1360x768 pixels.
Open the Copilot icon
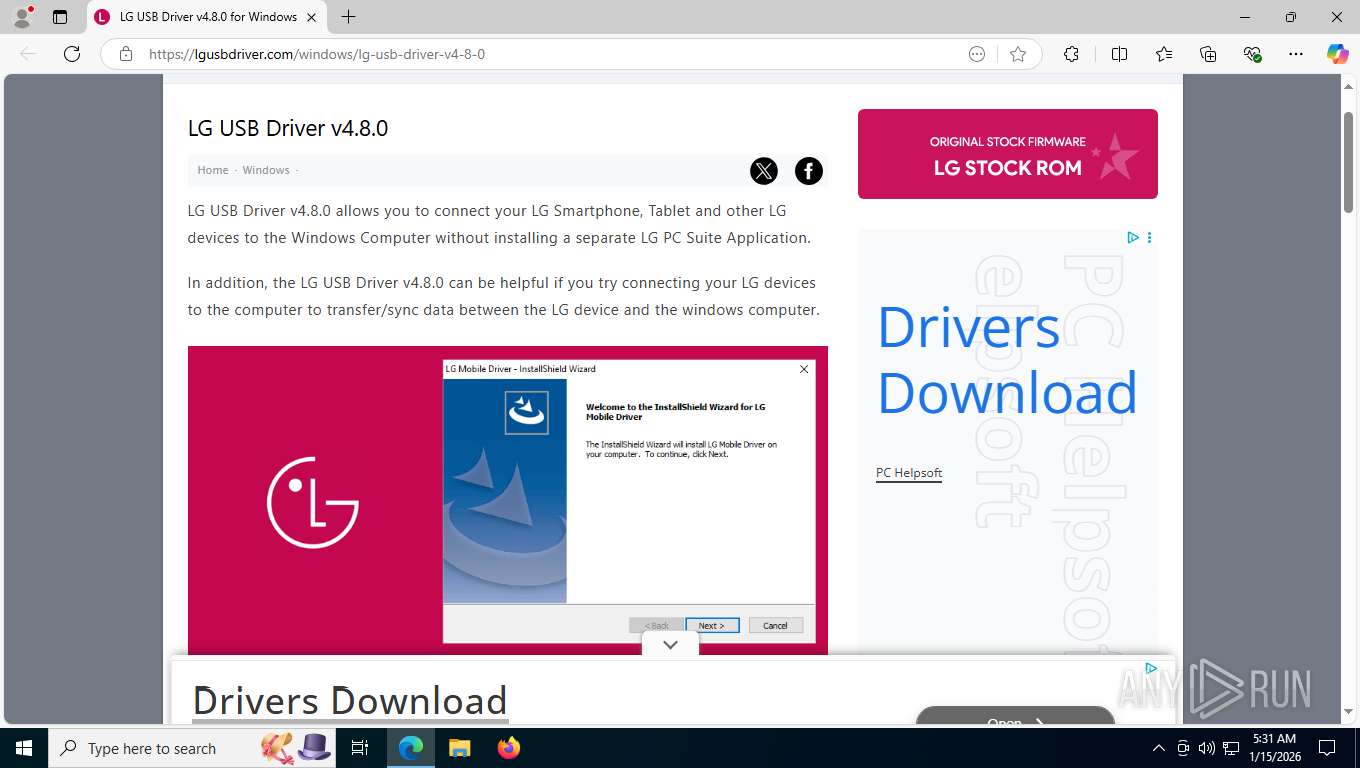1337,54
